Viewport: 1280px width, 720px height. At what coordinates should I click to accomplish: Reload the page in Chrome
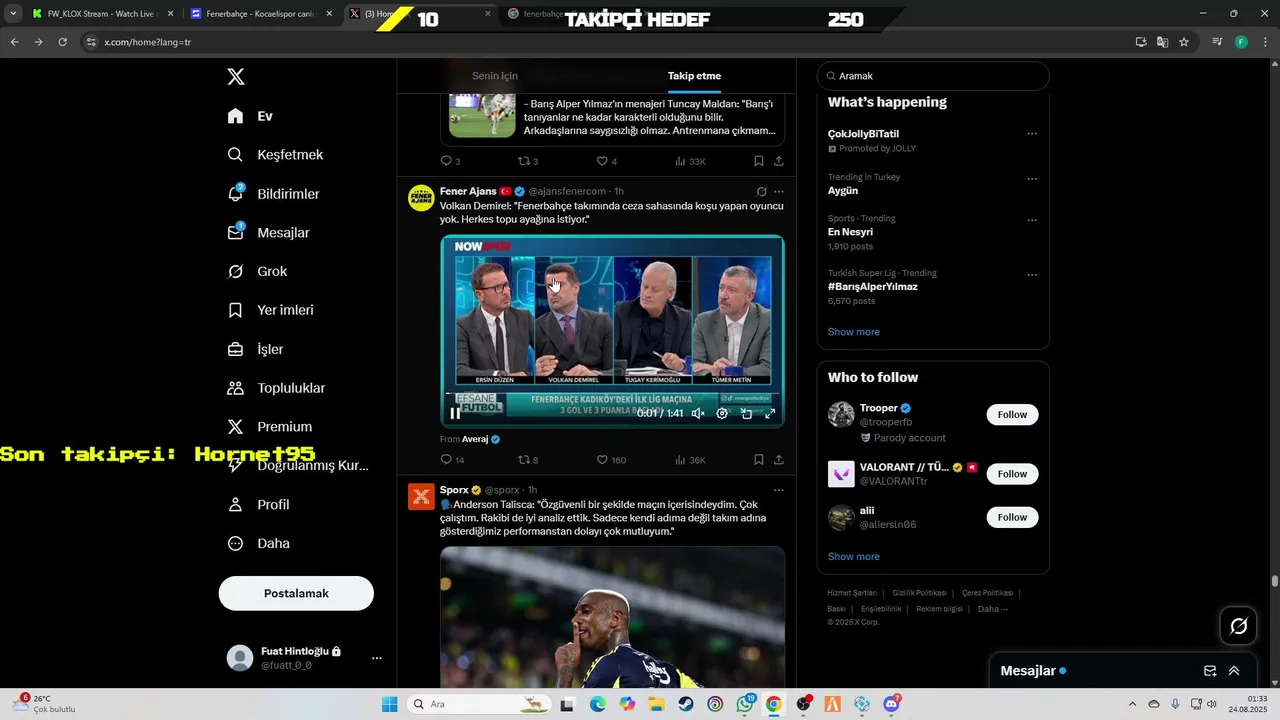click(62, 42)
